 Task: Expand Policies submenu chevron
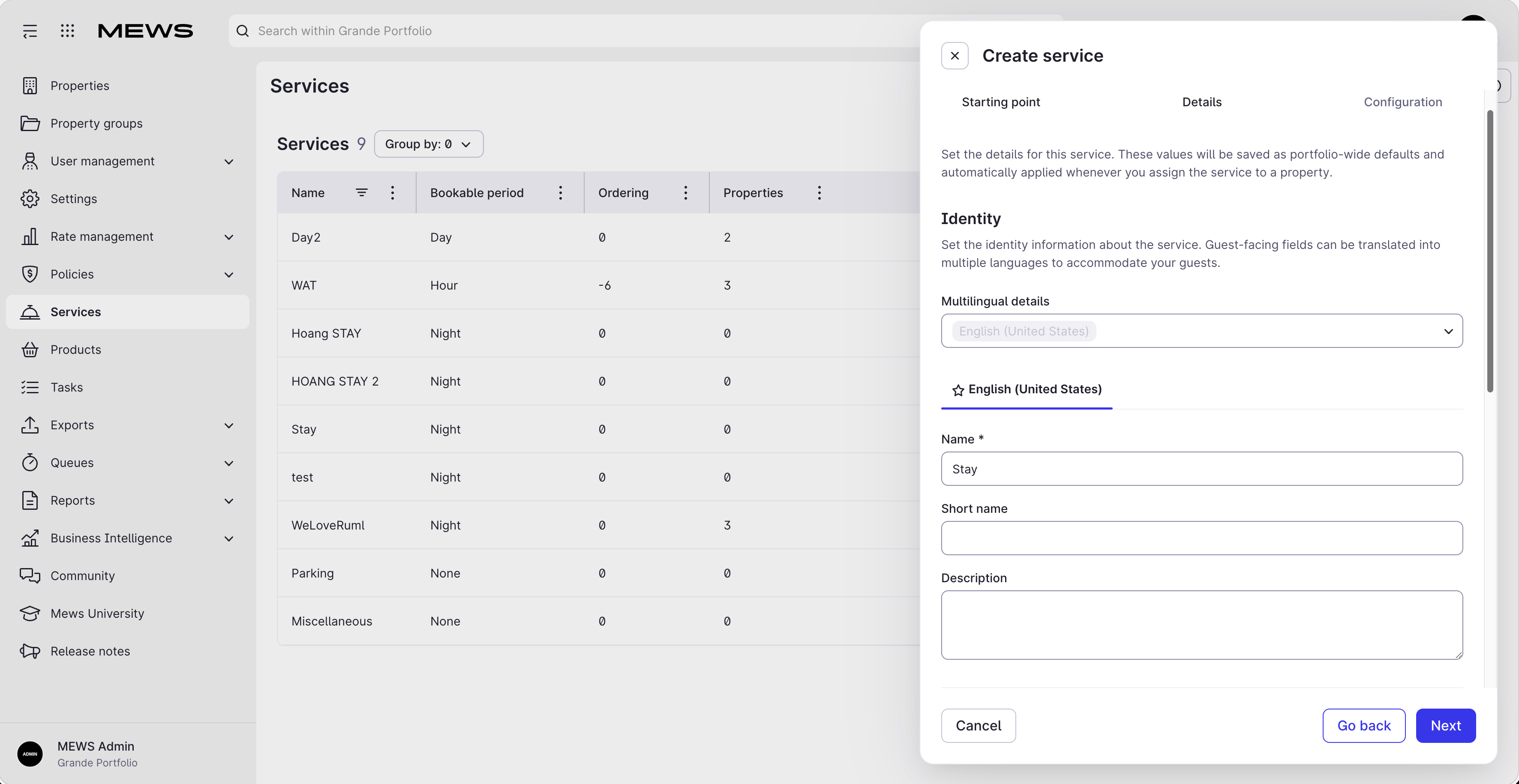point(229,275)
